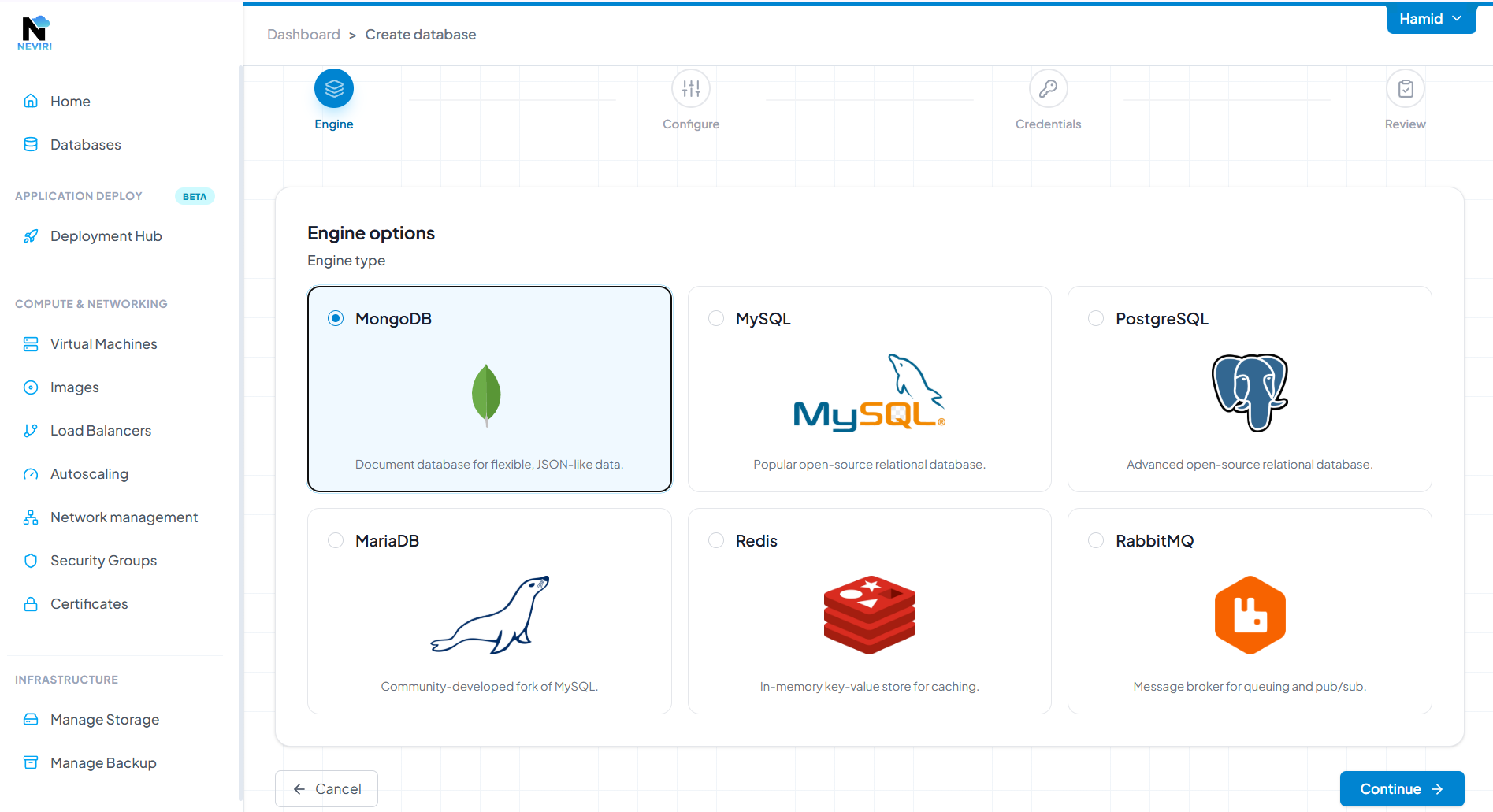
Task: Click the MariaDB seal logo
Action: tap(489, 614)
